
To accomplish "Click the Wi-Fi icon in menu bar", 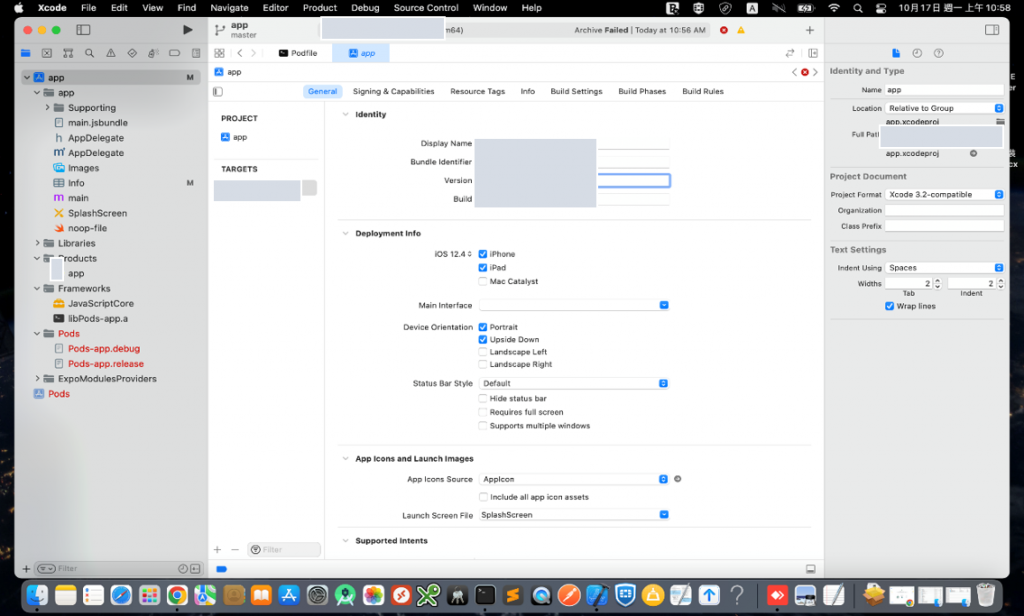I will 834,8.
